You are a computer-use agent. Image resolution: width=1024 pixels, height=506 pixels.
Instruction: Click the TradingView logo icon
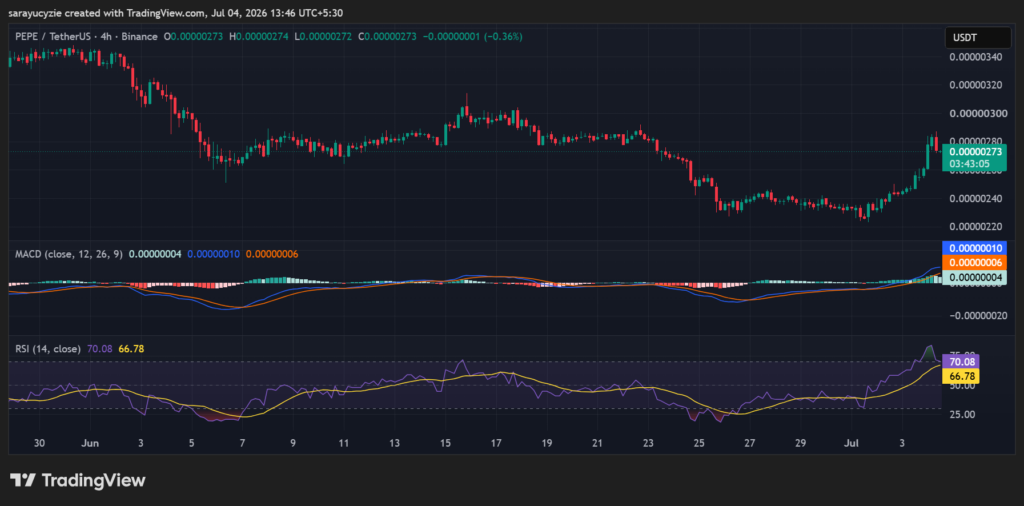point(22,481)
